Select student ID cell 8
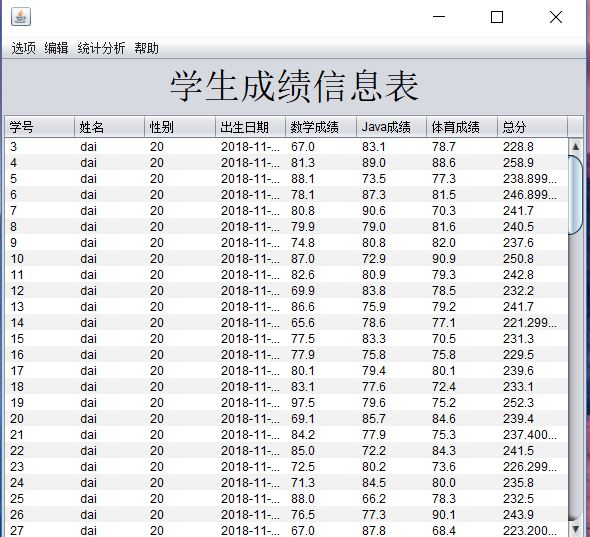 click(x=40, y=227)
